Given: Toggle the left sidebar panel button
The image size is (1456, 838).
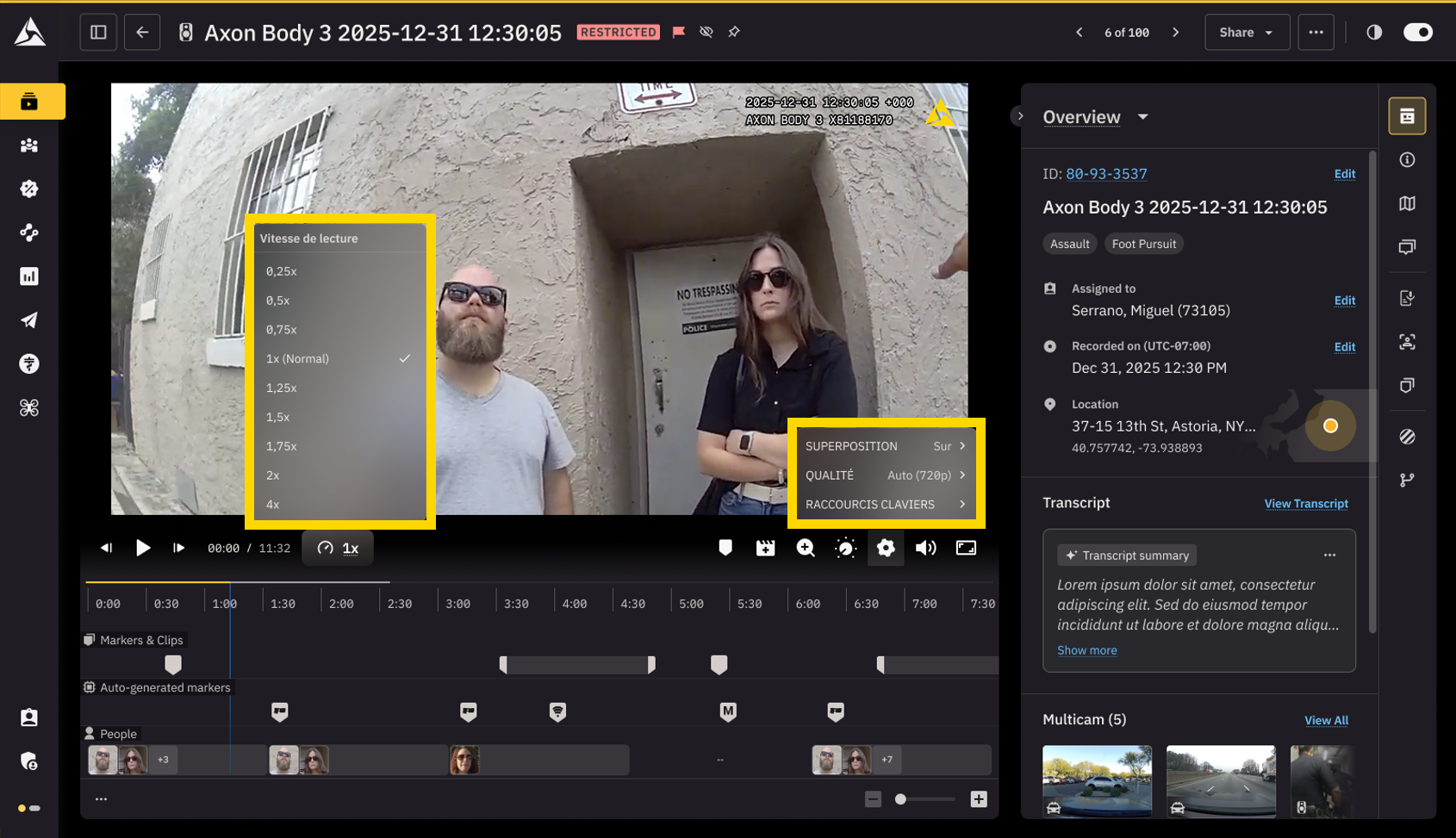Looking at the screenshot, I should (98, 32).
